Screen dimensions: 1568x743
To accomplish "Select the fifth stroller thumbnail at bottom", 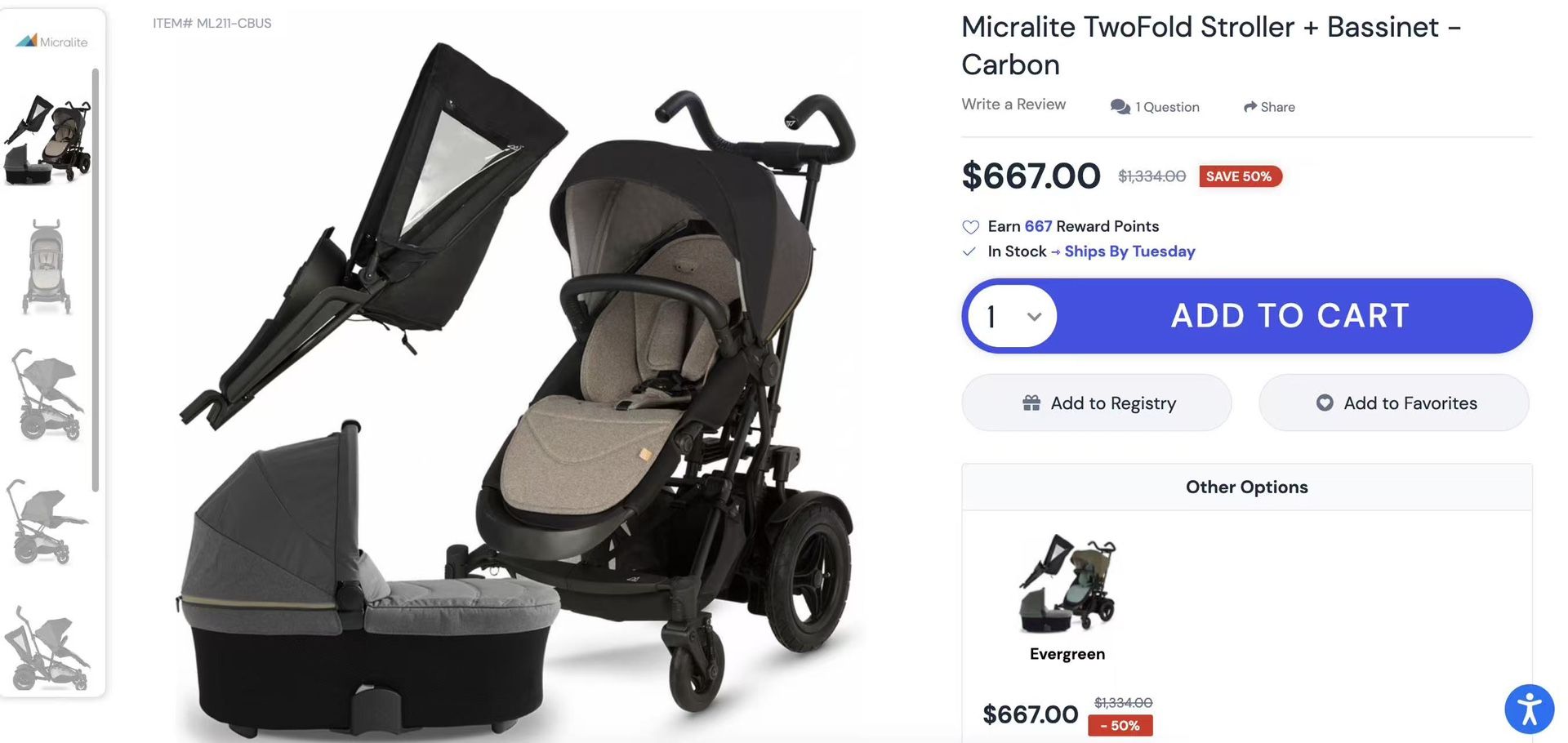I will [x=48, y=649].
